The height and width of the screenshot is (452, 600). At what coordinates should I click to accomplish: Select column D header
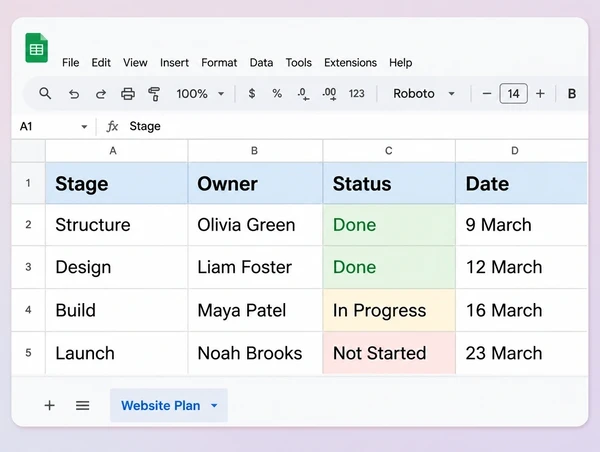522,151
